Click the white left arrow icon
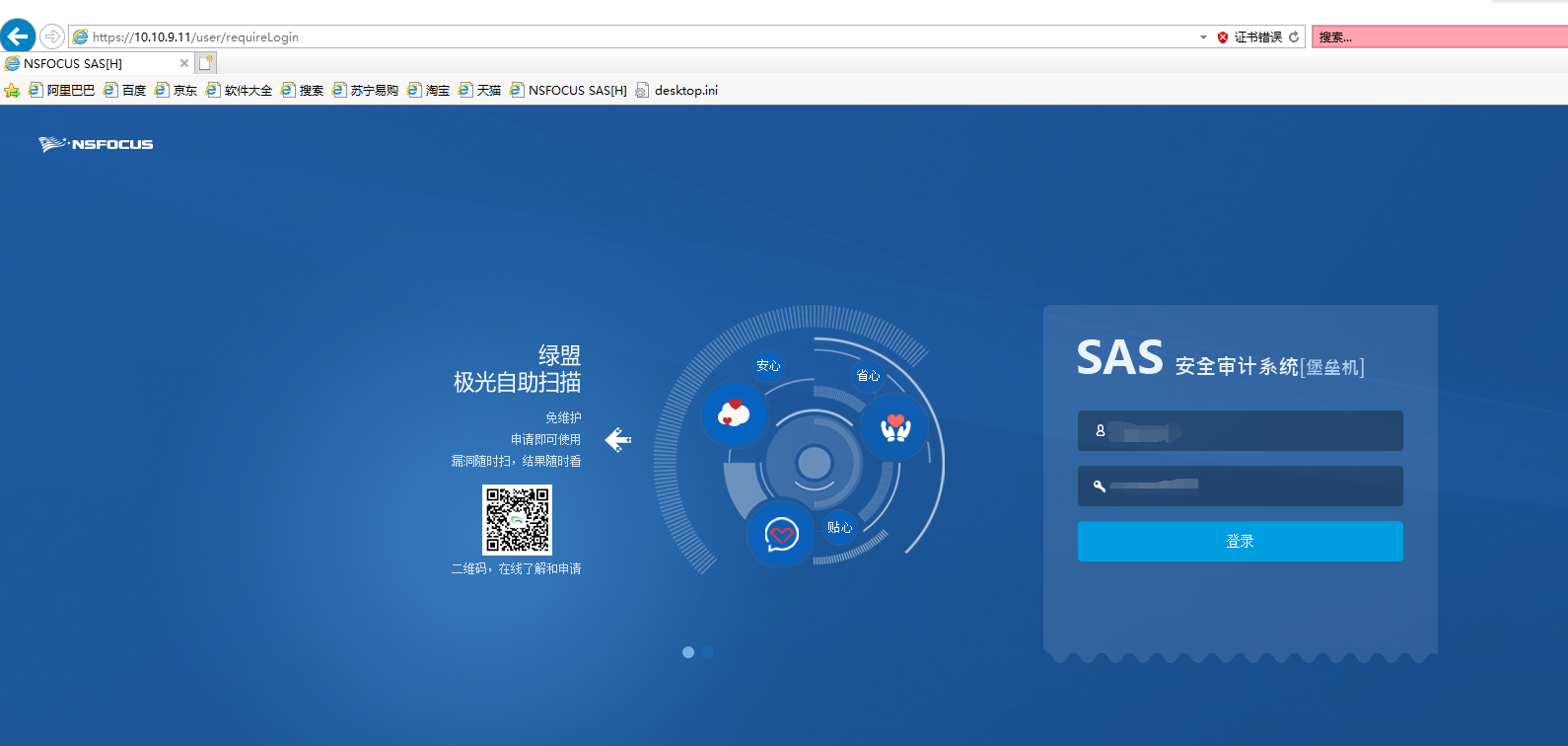The width and height of the screenshot is (1568, 746). [x=618, y=439]
